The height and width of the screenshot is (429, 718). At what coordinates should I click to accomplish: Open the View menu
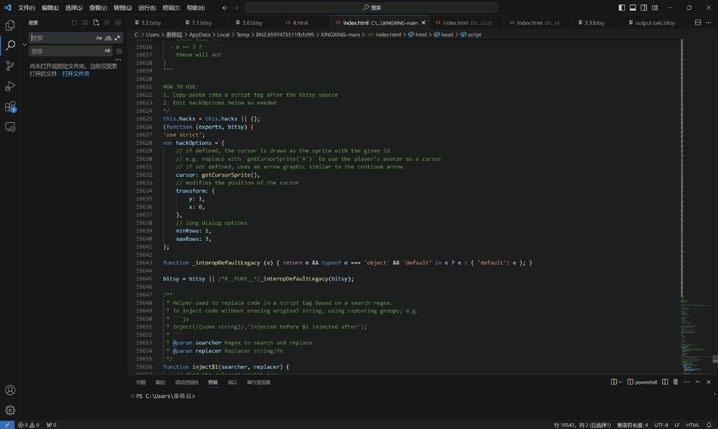[x=98, y=8]
